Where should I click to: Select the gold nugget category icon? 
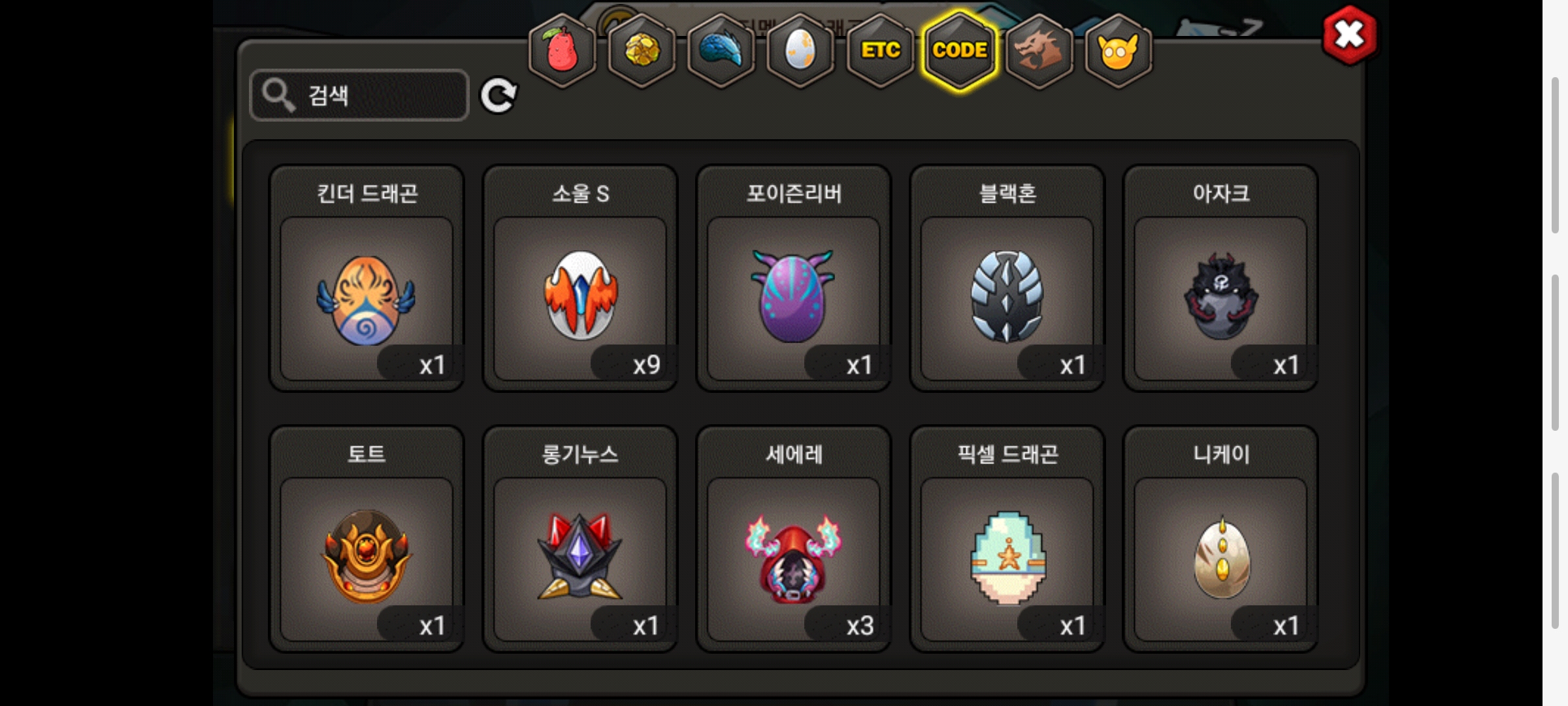[x=642, y=51]
